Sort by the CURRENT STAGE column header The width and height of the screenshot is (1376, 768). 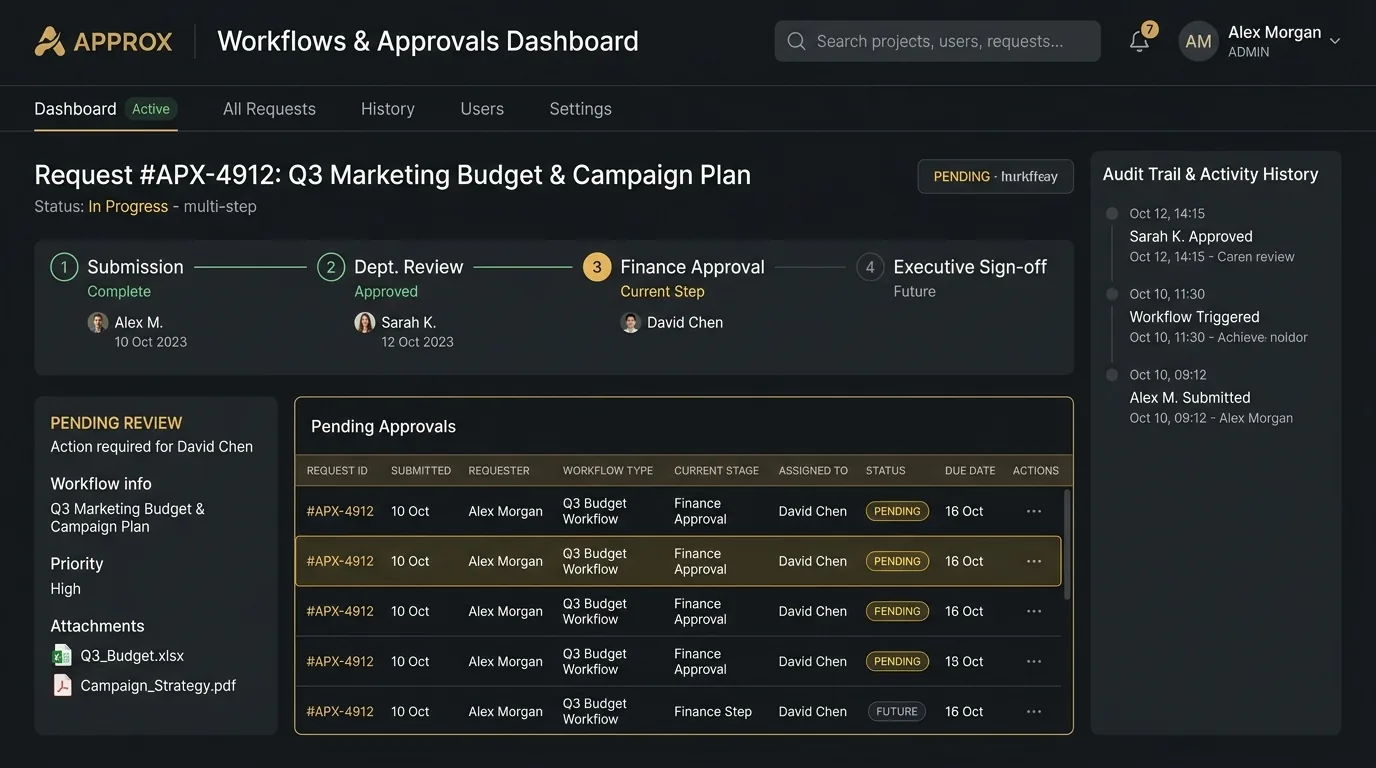716,470
